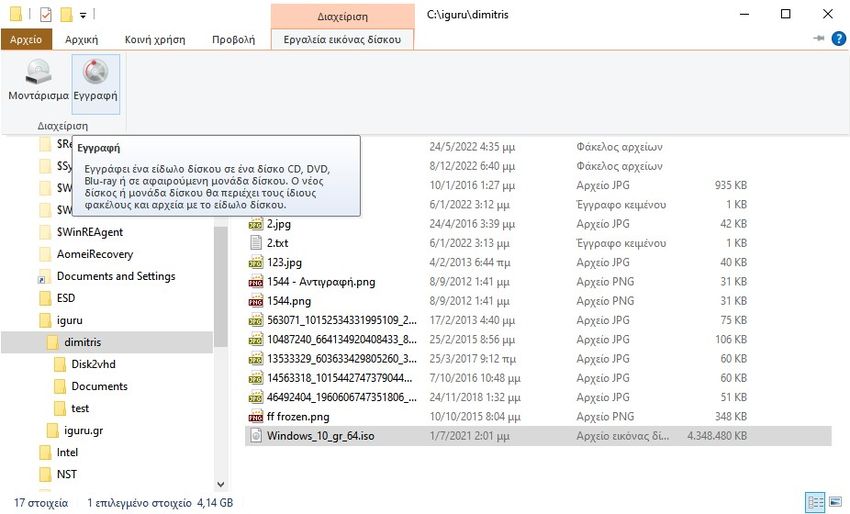Viewport: 850px width, 514px height.
Task: Select the 10487240_664134920408433 JPG file icon
Action: (x=256, y=339)
